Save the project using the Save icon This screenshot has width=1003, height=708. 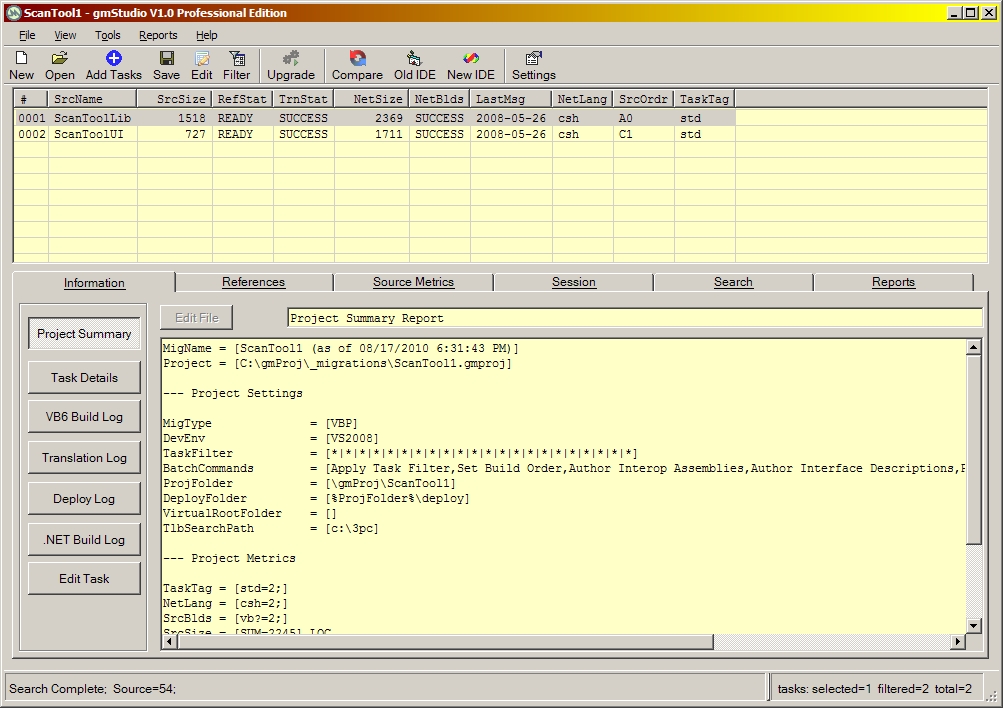pos(167,59)
